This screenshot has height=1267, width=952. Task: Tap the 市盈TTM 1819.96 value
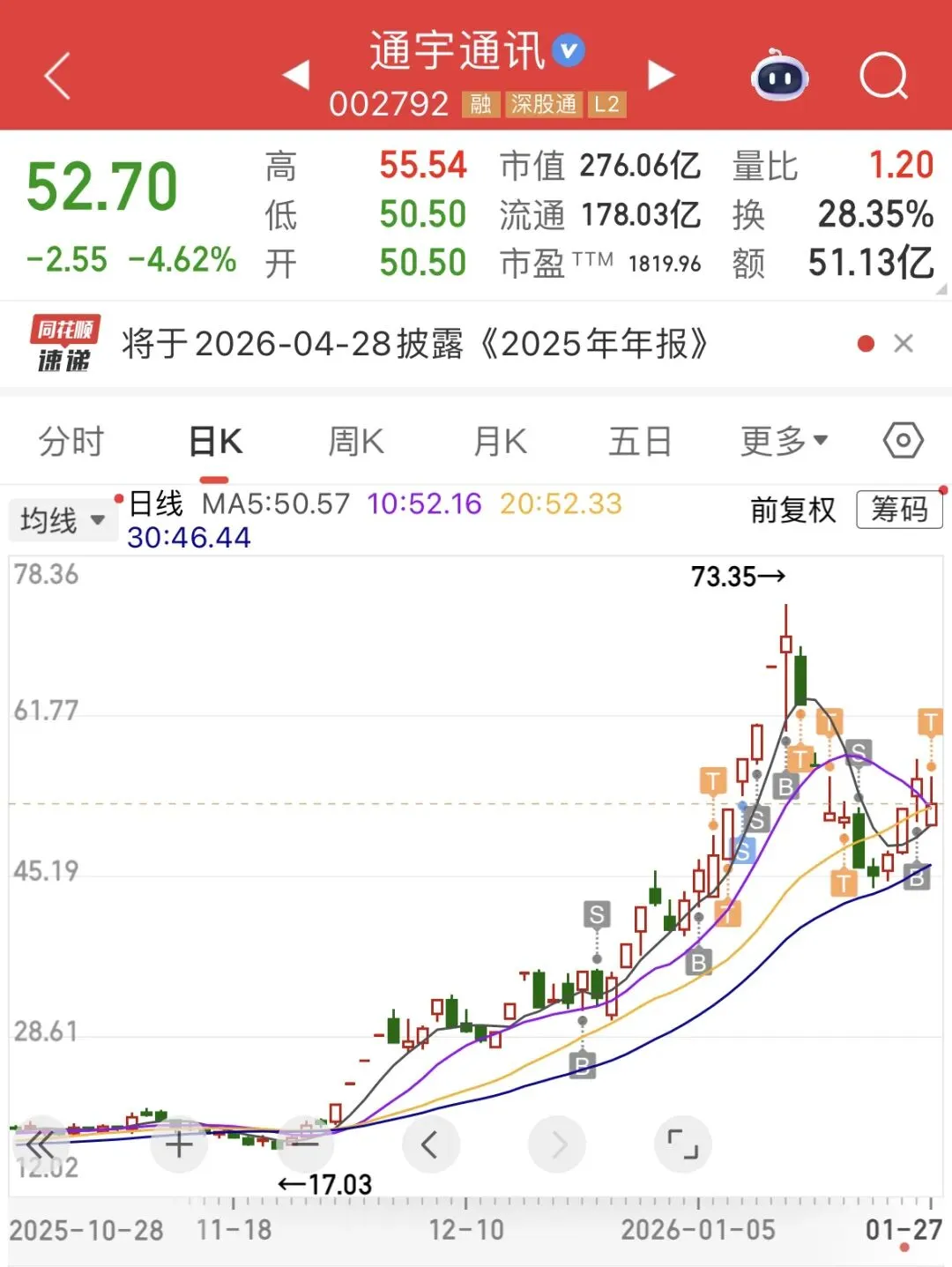tap(665, 263)
